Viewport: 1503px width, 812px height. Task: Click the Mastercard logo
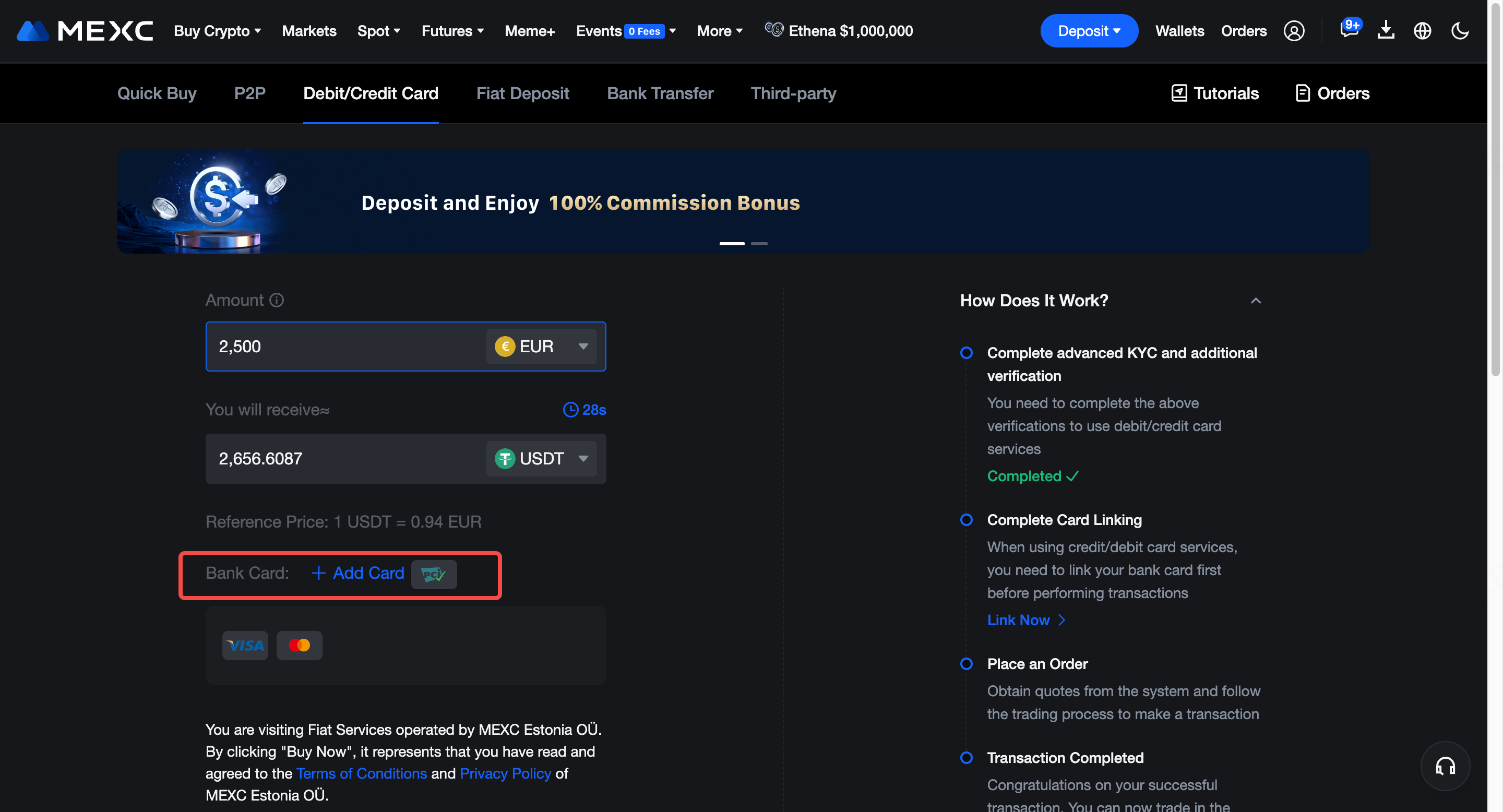tap(300, 645)
